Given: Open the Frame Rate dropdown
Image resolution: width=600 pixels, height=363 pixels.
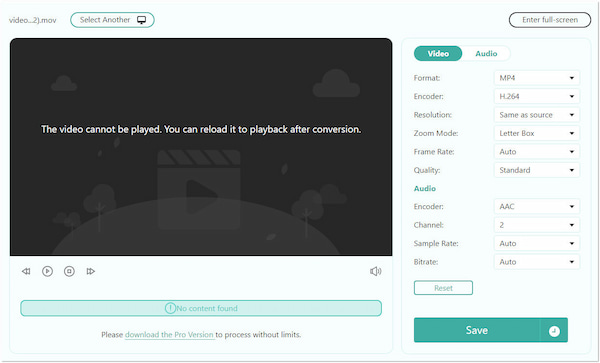Looking at the screenshot, I should (x=537, y=151).
